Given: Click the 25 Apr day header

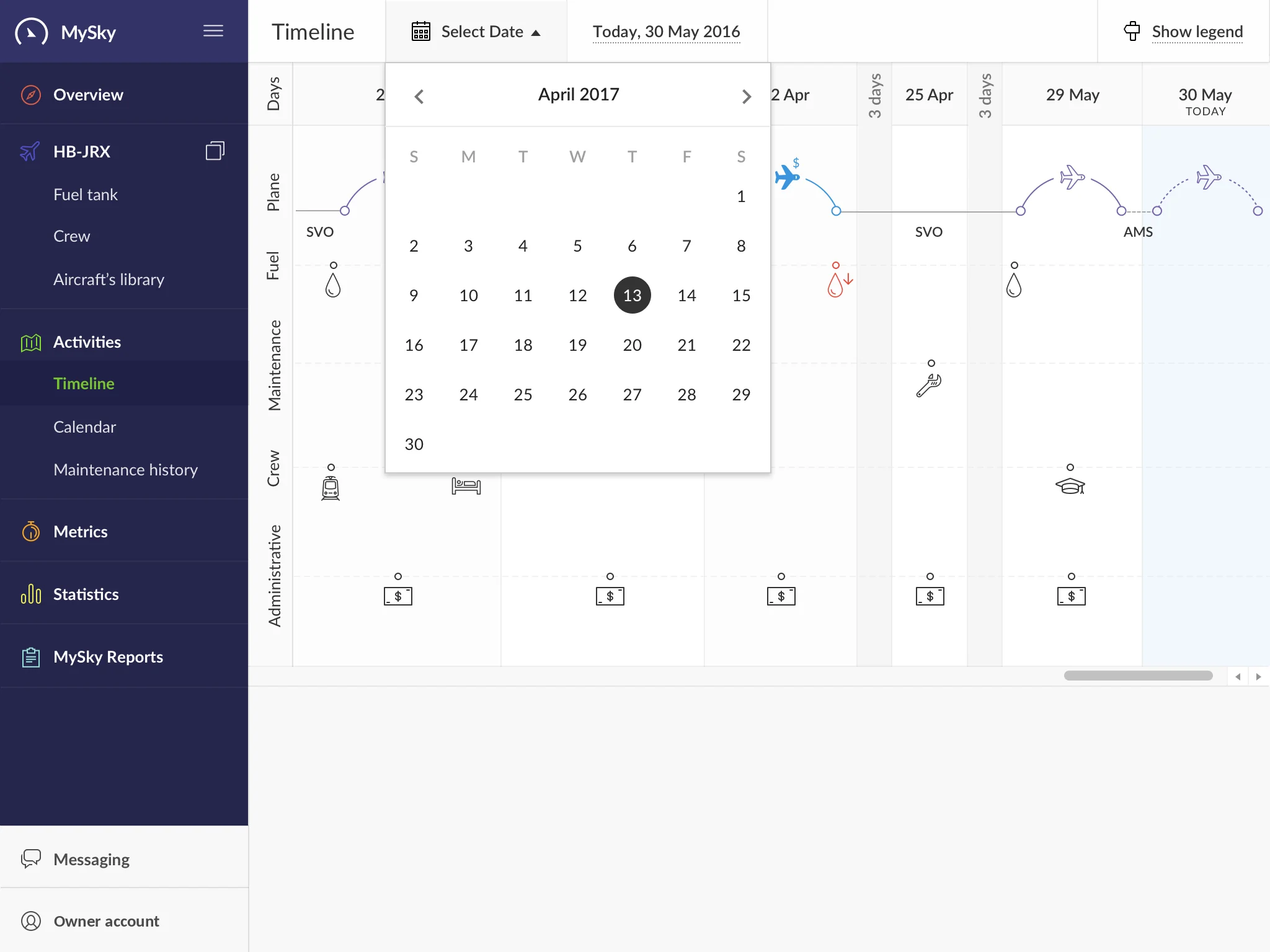Looking at the screenshot, I should (x=929, y=95).
